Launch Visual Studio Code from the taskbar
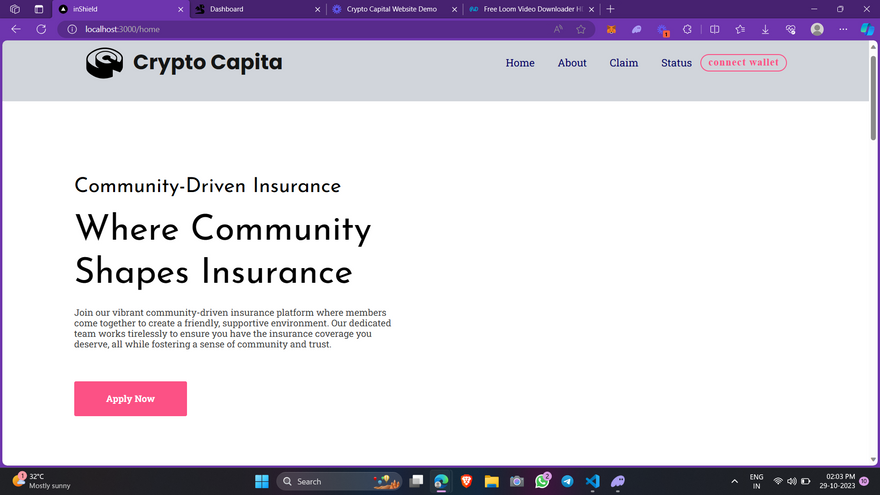This screenshot has width=880, height=495. [592, 481]
